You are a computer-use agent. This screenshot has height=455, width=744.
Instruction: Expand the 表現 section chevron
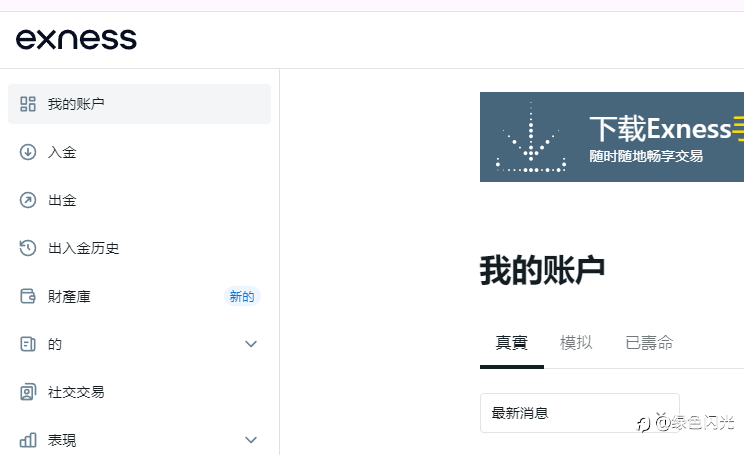[251, 440]
